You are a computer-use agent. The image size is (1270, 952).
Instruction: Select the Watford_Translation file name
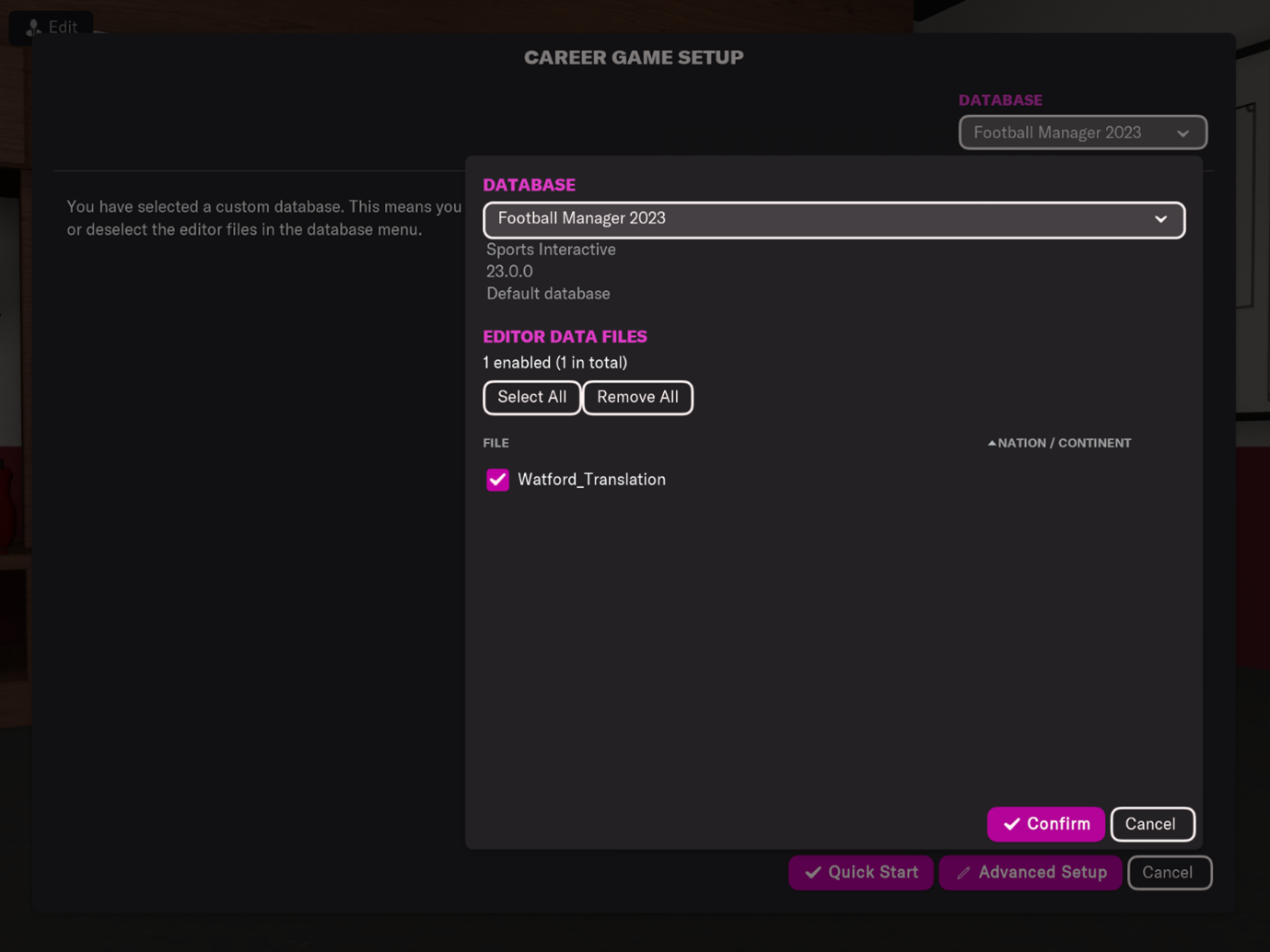(591, 480)
